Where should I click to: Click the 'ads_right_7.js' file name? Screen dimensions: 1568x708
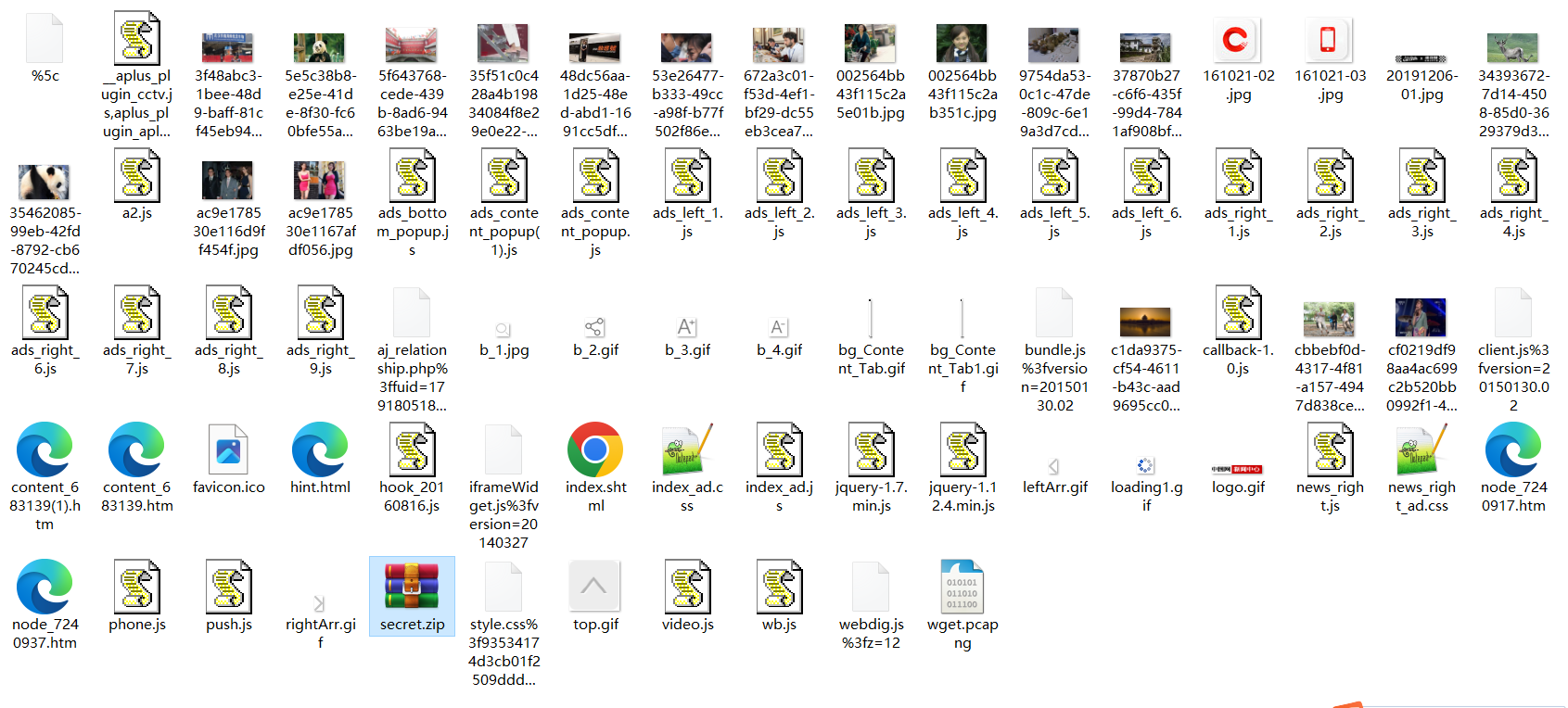(x=136, y=359)
